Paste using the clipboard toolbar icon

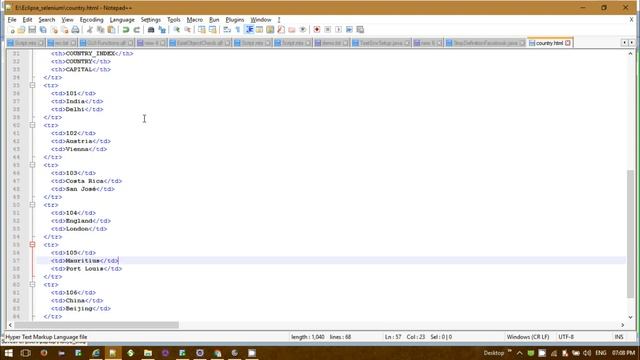click(x=111, y=30)
